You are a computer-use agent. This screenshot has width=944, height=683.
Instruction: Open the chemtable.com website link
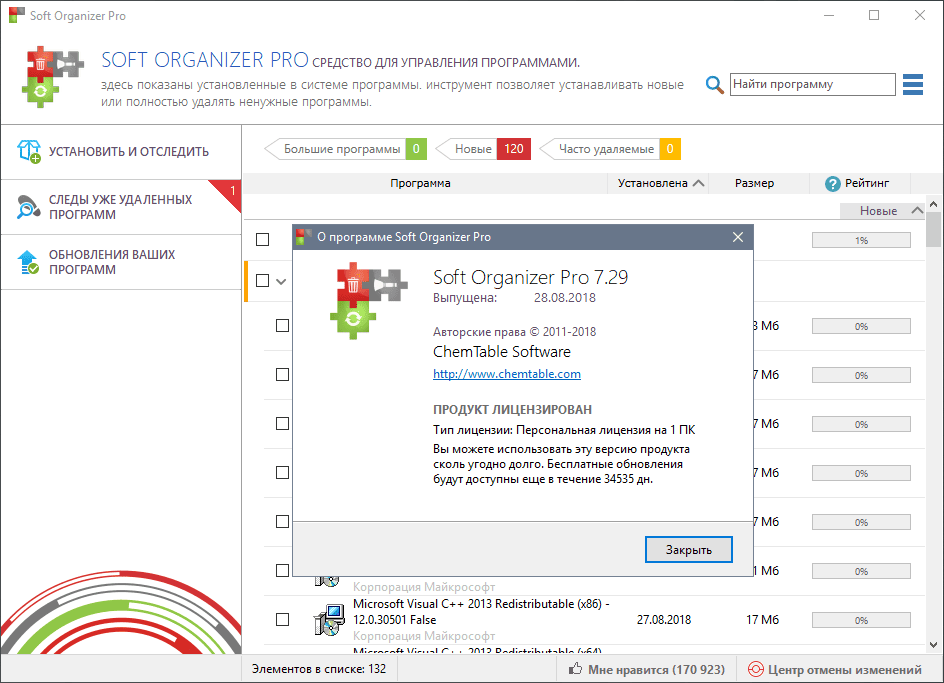click(506, 374)
